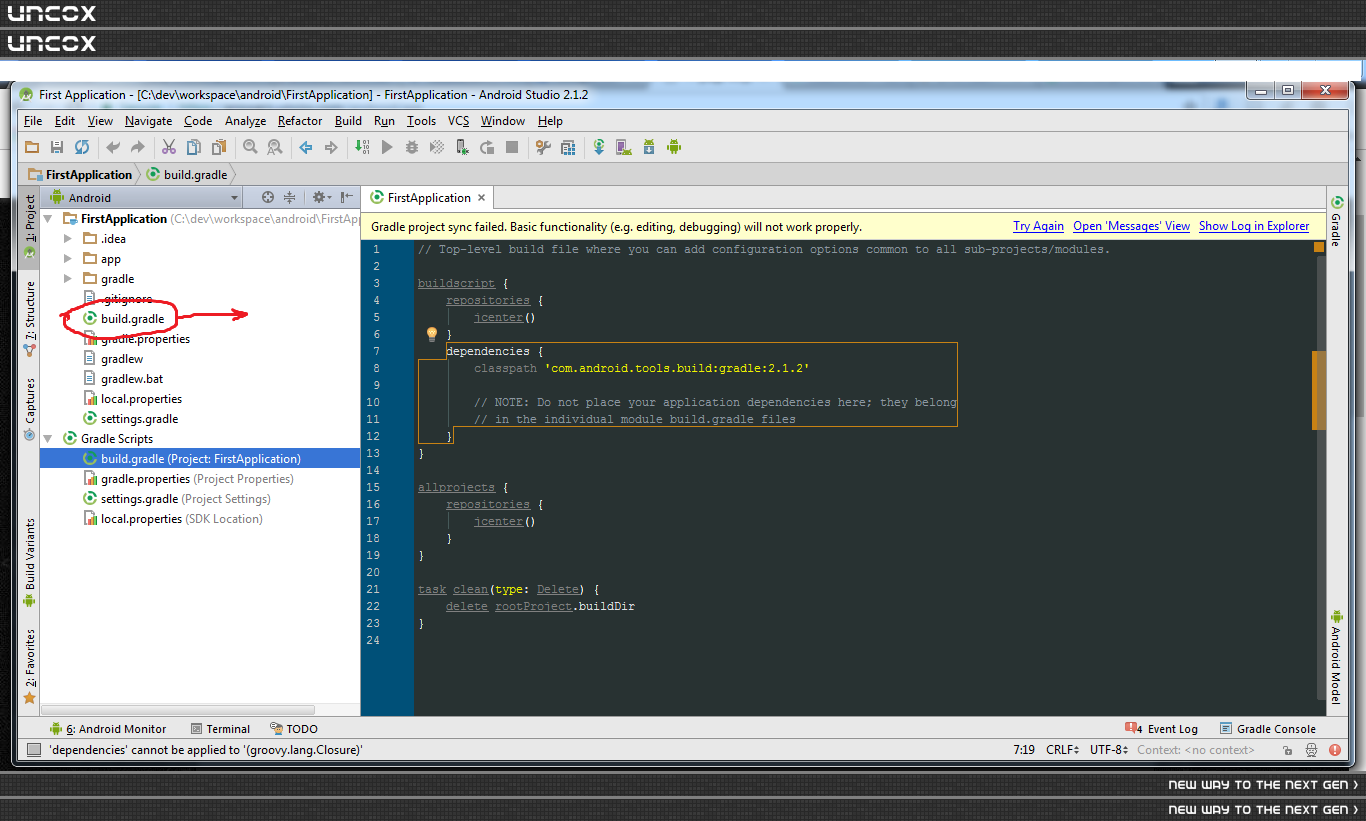Image resolution: width=1366 pixels, height=821 pixels.
Task: Open the Android Monitor tool window
Action: (x=108, y=729)
